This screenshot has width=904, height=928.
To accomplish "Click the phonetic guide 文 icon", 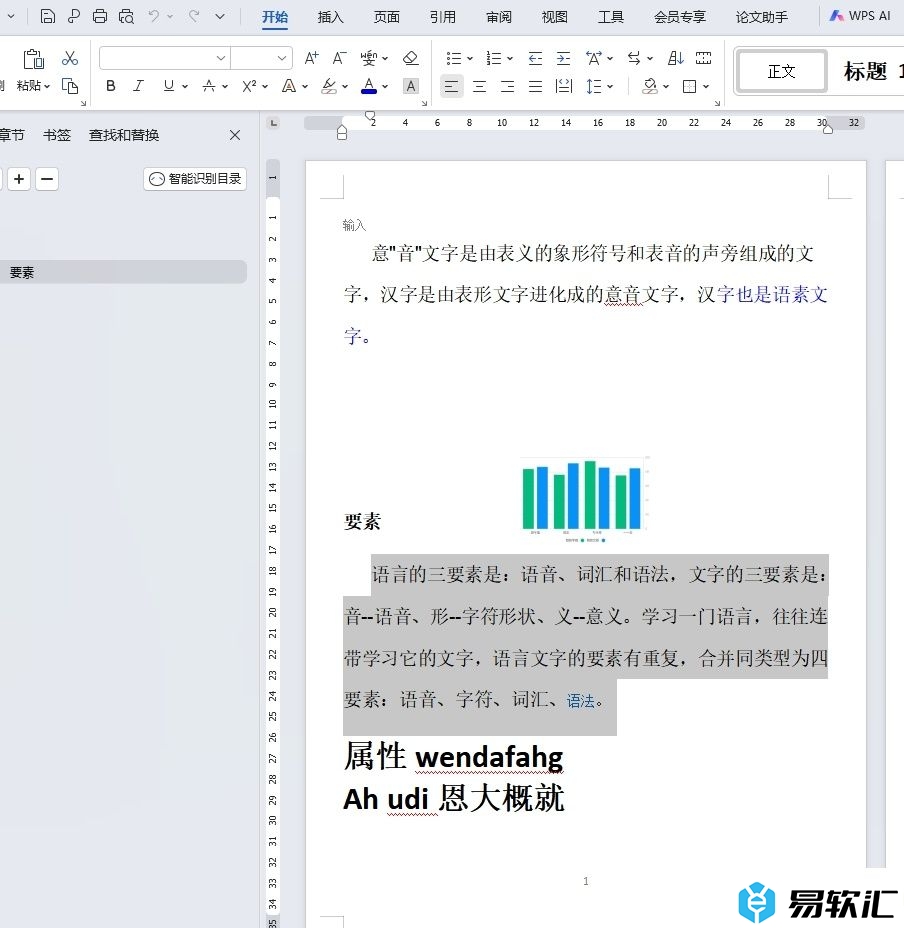I will [369, 58].
